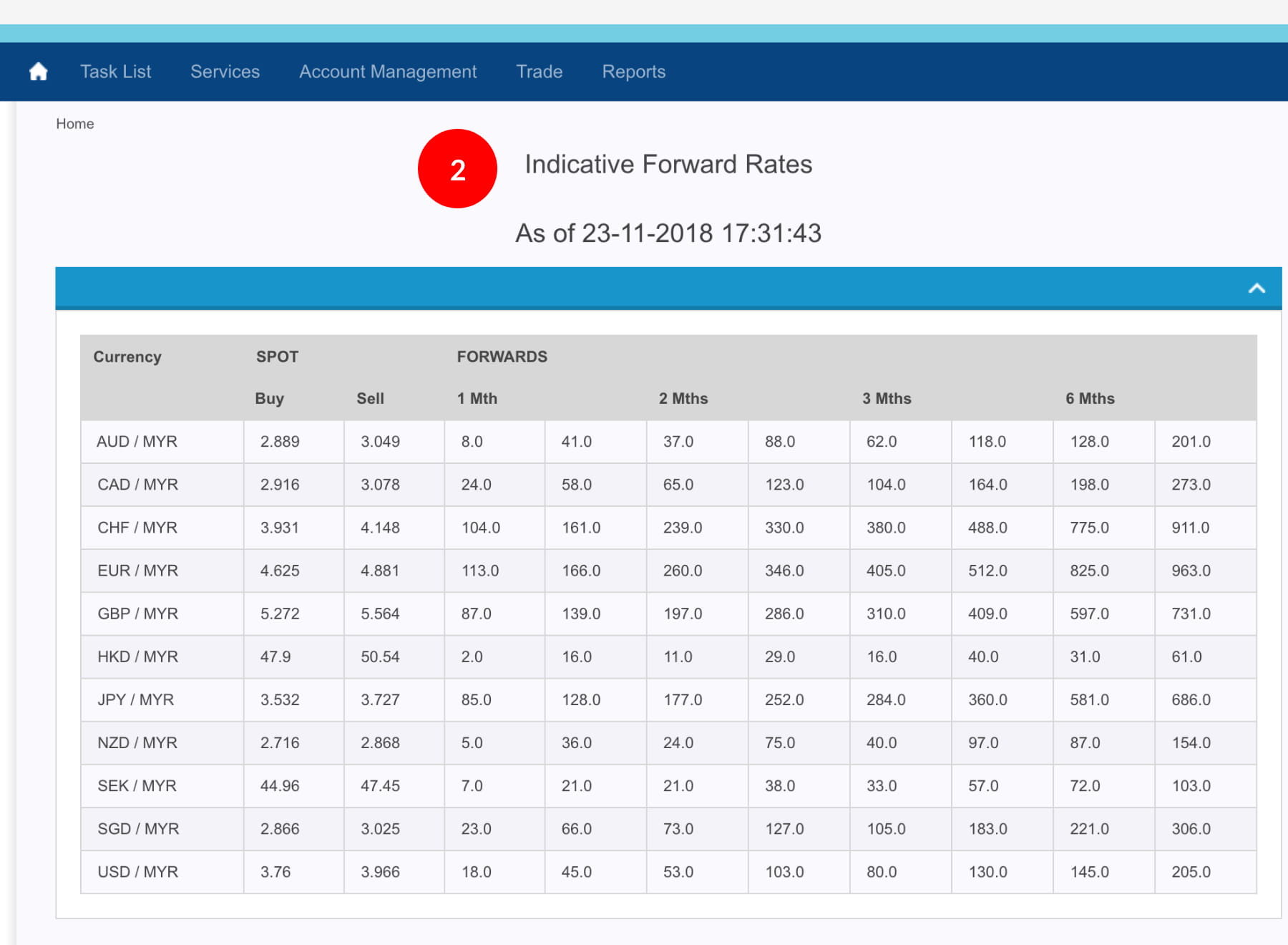
Task: Click the SPOT Buy column header
Action: coord(269,399)
